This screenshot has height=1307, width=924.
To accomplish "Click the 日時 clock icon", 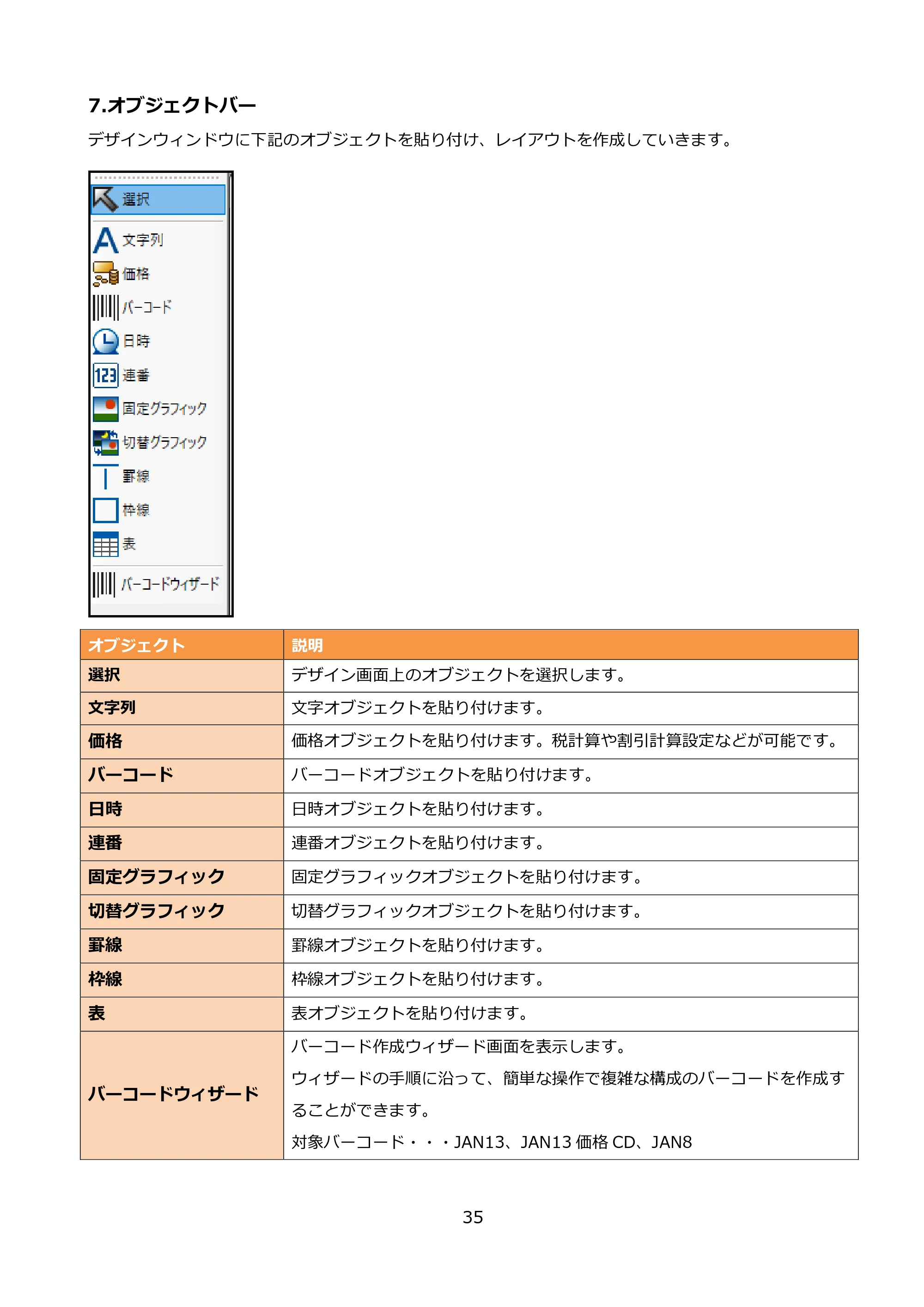I will (x=106, y=341).
